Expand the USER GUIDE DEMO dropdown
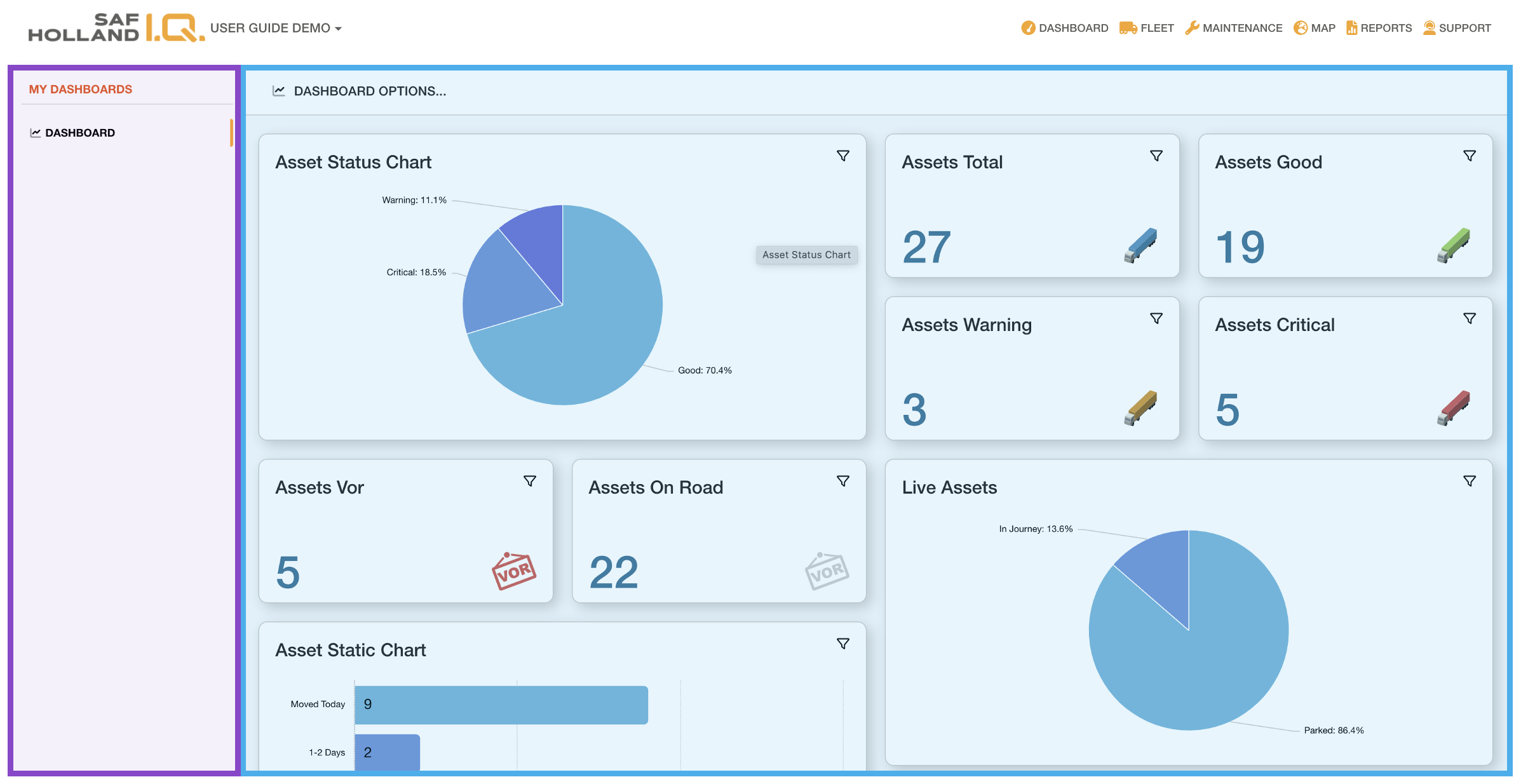1521x784 pixels. [275, 28]
